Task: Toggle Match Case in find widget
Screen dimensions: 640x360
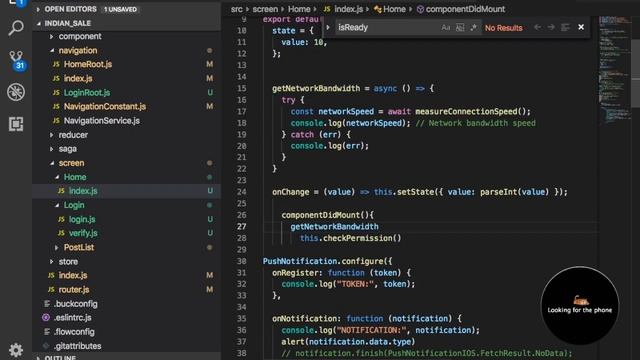Action: coord(446,28)
